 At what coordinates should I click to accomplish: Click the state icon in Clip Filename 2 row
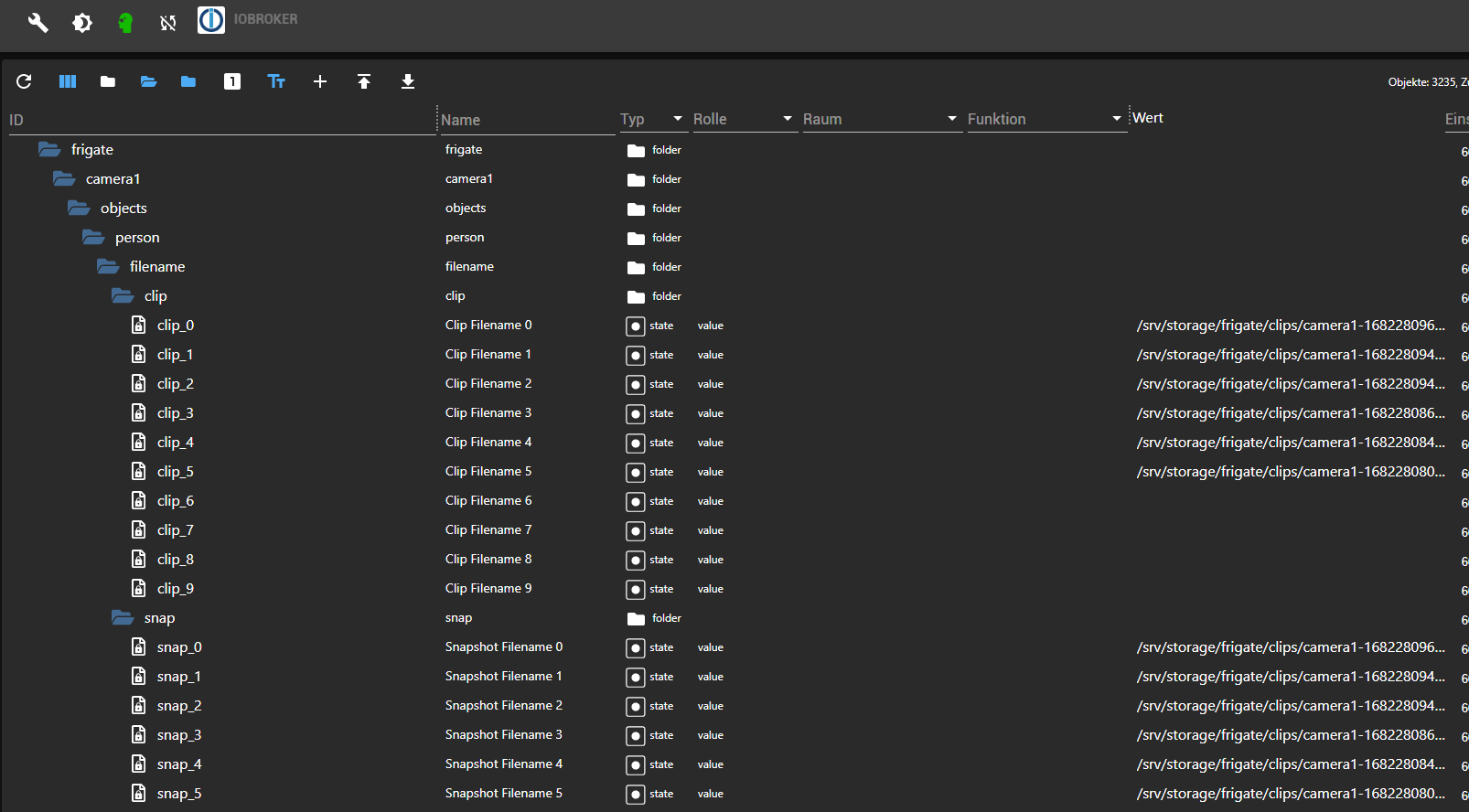(636, 384)
